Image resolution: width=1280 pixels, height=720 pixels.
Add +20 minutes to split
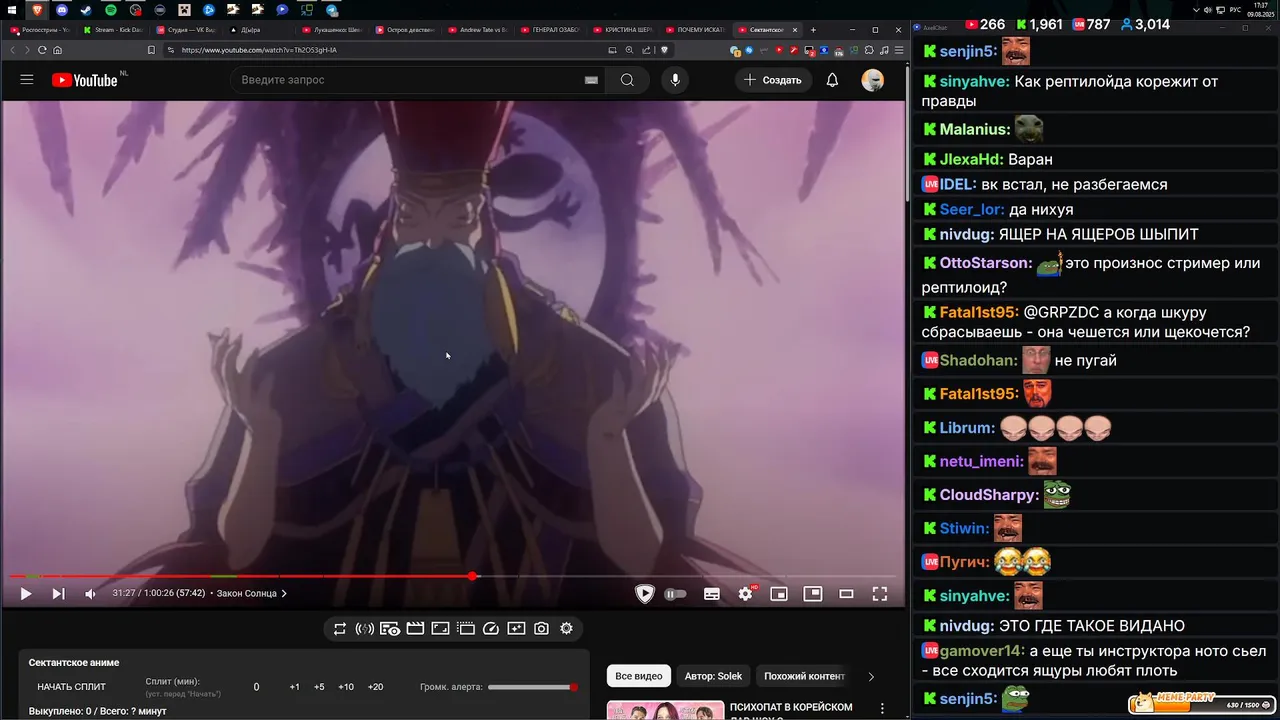point(375,687)
